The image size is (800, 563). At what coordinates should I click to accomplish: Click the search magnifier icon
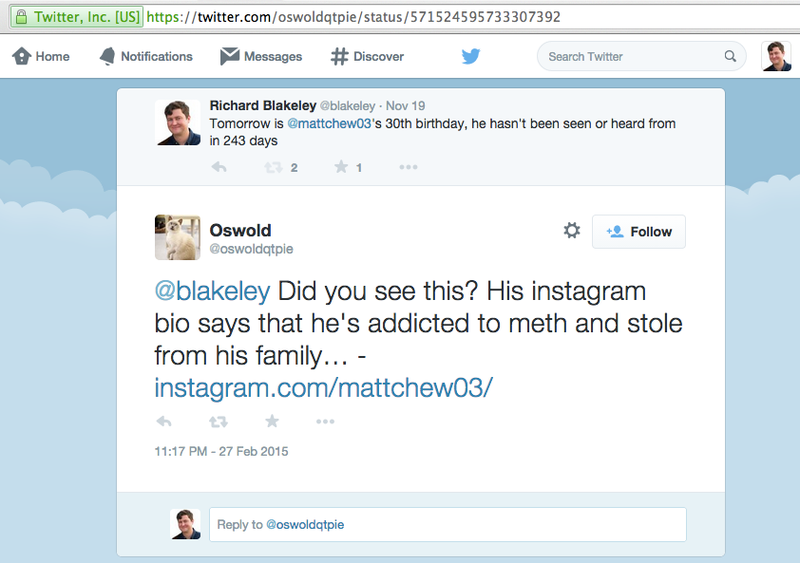[x=730, y=56]
